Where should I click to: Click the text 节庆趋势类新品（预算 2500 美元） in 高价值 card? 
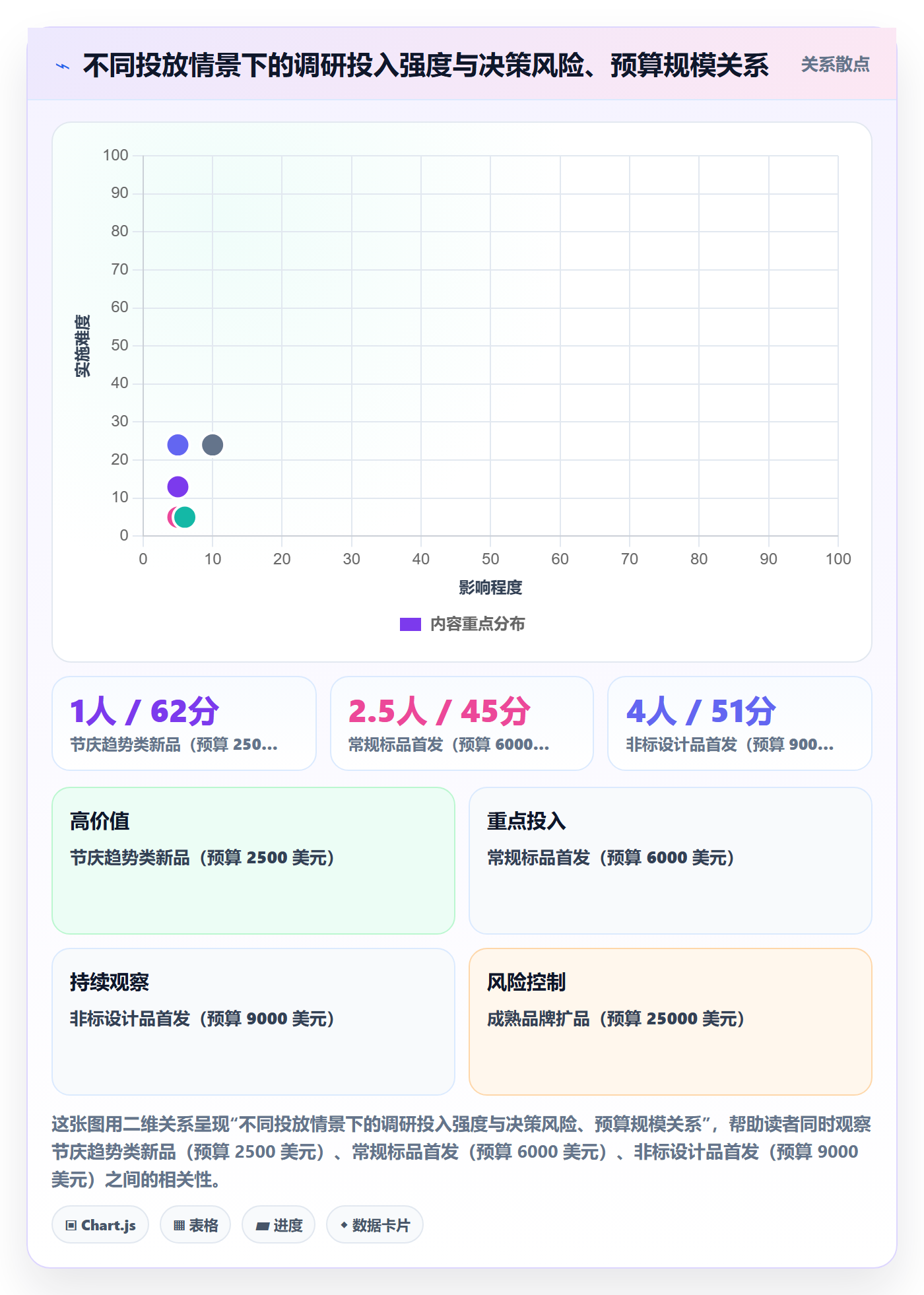tap(203, 857)
